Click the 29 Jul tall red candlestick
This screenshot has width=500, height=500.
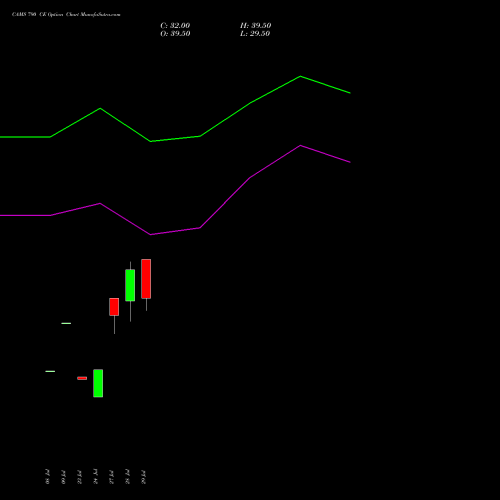[146, 279]
